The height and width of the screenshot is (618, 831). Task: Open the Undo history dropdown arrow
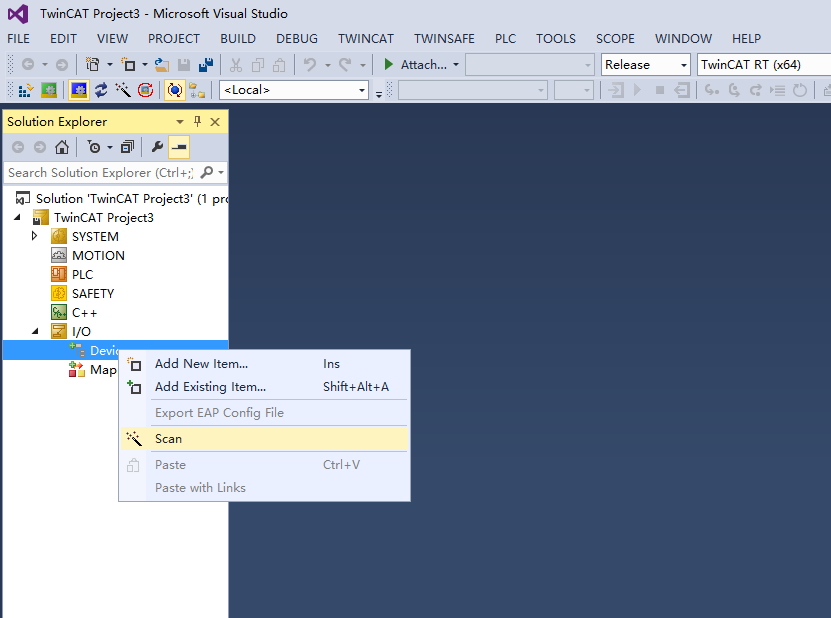pyautogui.click(x=328, y=65)
